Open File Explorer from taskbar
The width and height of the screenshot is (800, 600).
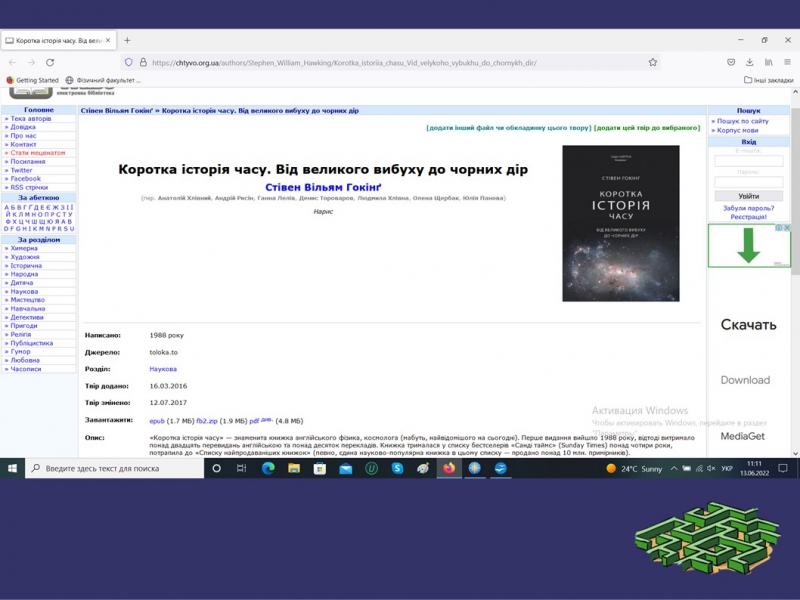coord(294,468)
